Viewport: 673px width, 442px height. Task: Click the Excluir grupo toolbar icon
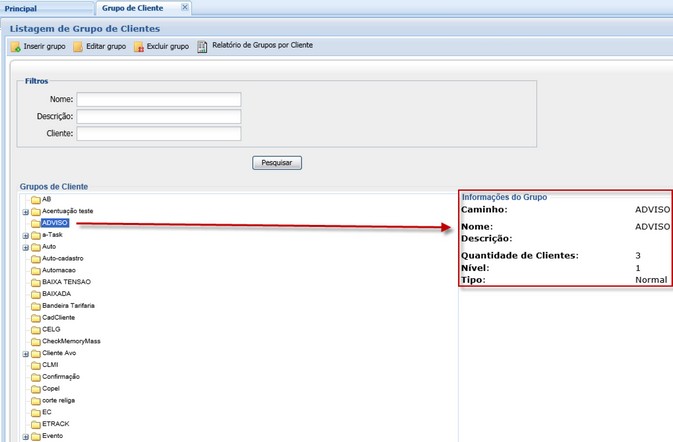(138, 47)
